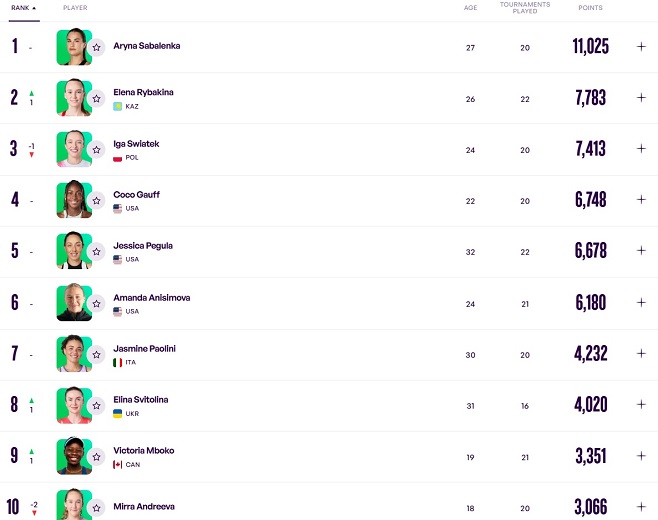Click Amanda Anisimova's profile photo

[72, 302]
